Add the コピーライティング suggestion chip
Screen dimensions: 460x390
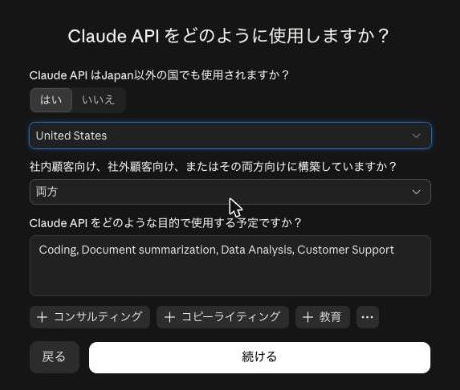(222, 317)
